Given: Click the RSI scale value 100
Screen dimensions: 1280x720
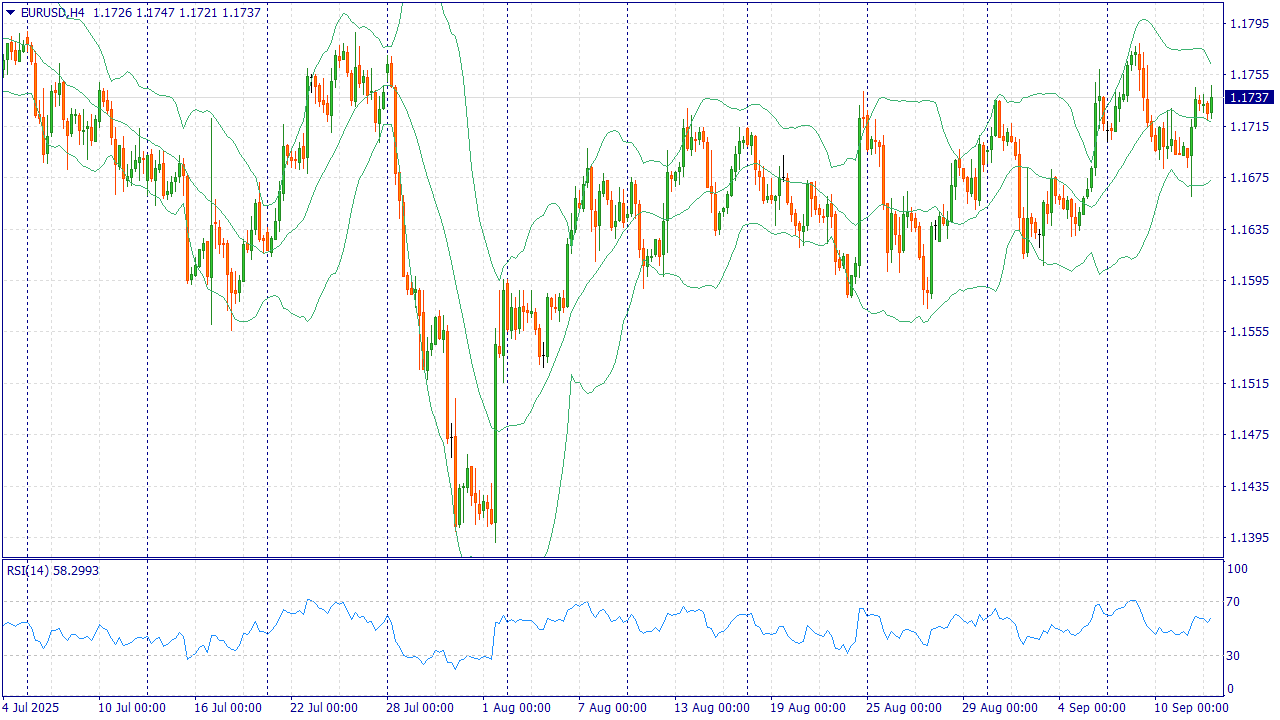Looking at the screenshot, I should click(x=1238, y=568).
